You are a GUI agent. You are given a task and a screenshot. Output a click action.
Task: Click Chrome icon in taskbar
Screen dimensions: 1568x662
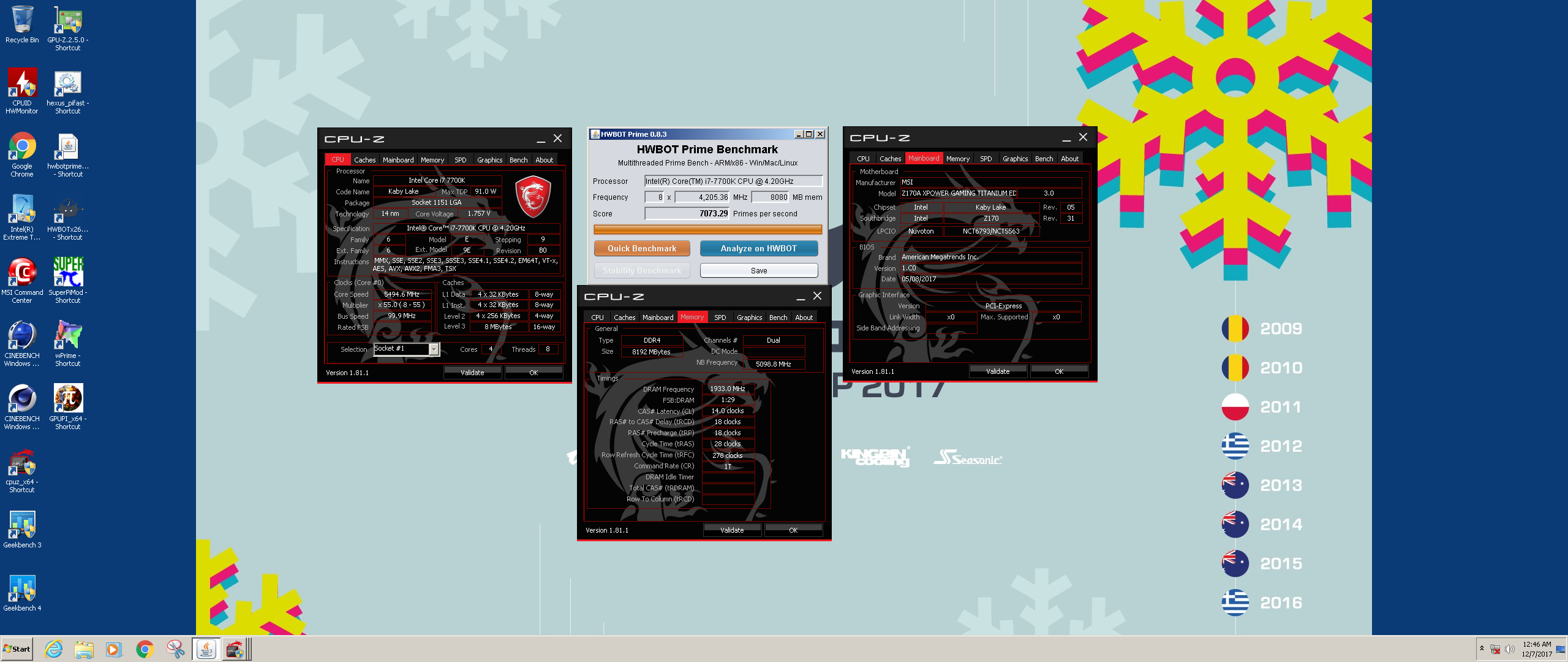pos(145,649)
